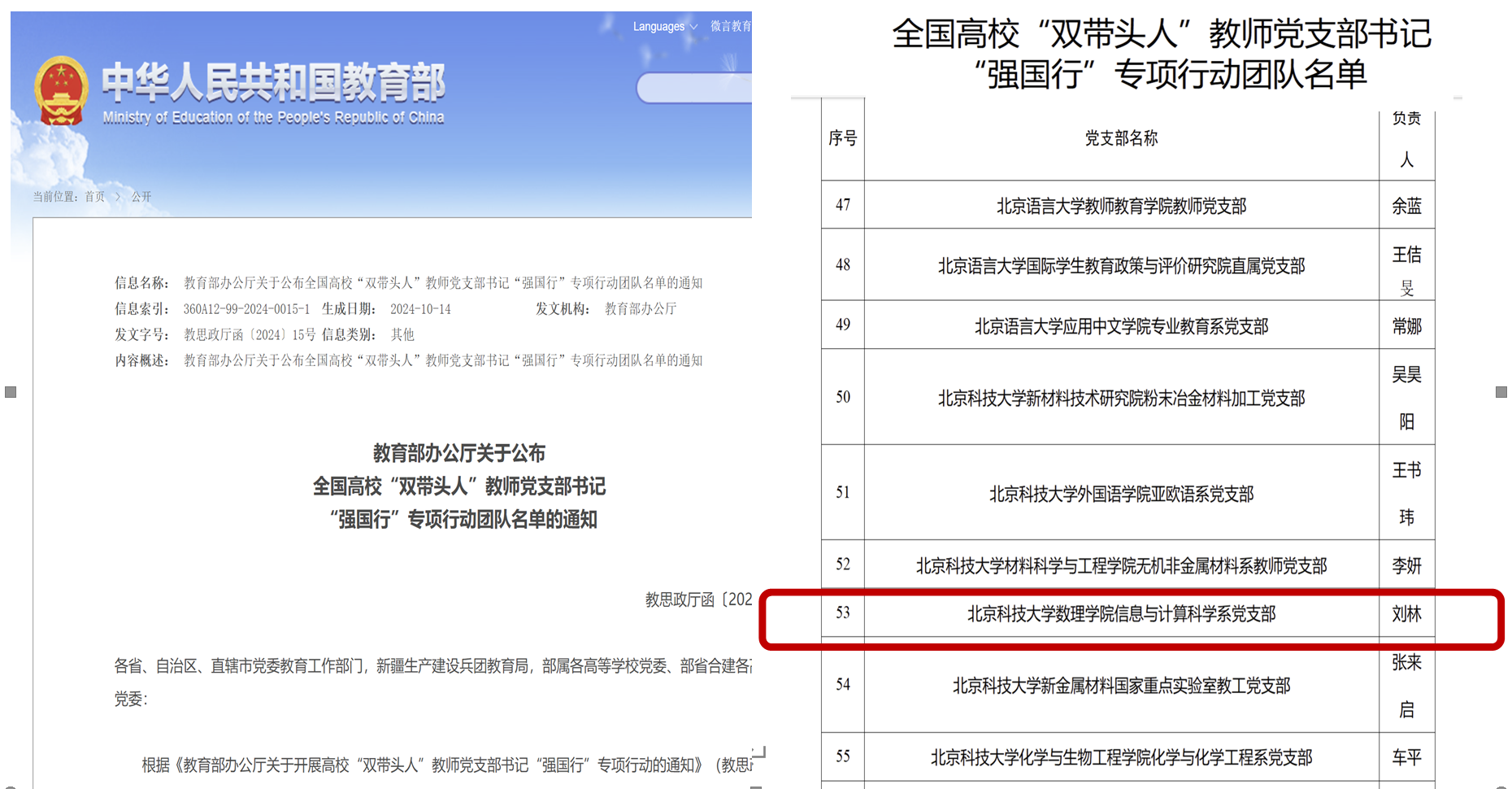1512x789 pixels.
Task: Click the left-edge gray resize handle
Action: click(x=11, y=392)
